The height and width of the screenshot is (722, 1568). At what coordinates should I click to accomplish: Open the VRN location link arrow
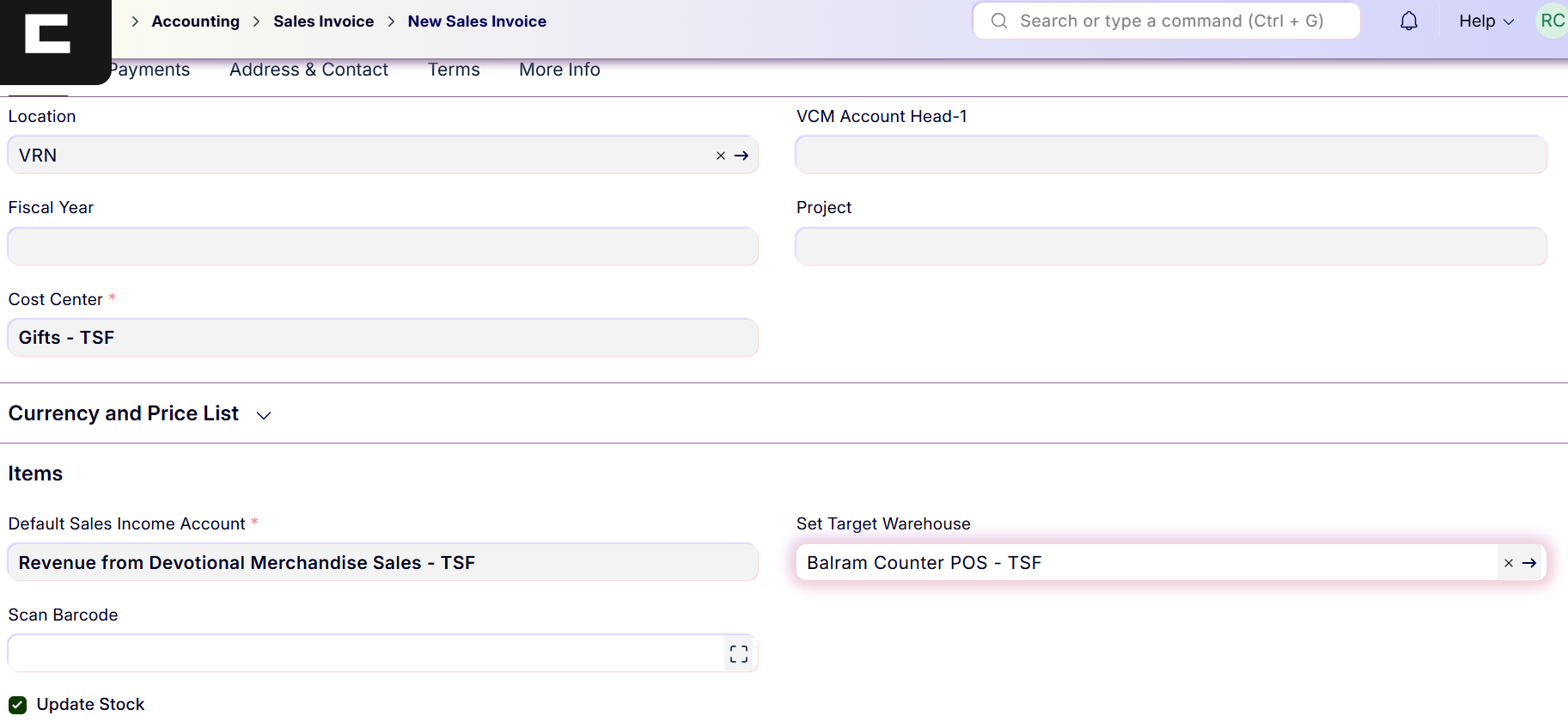click(x=741, y=156)
